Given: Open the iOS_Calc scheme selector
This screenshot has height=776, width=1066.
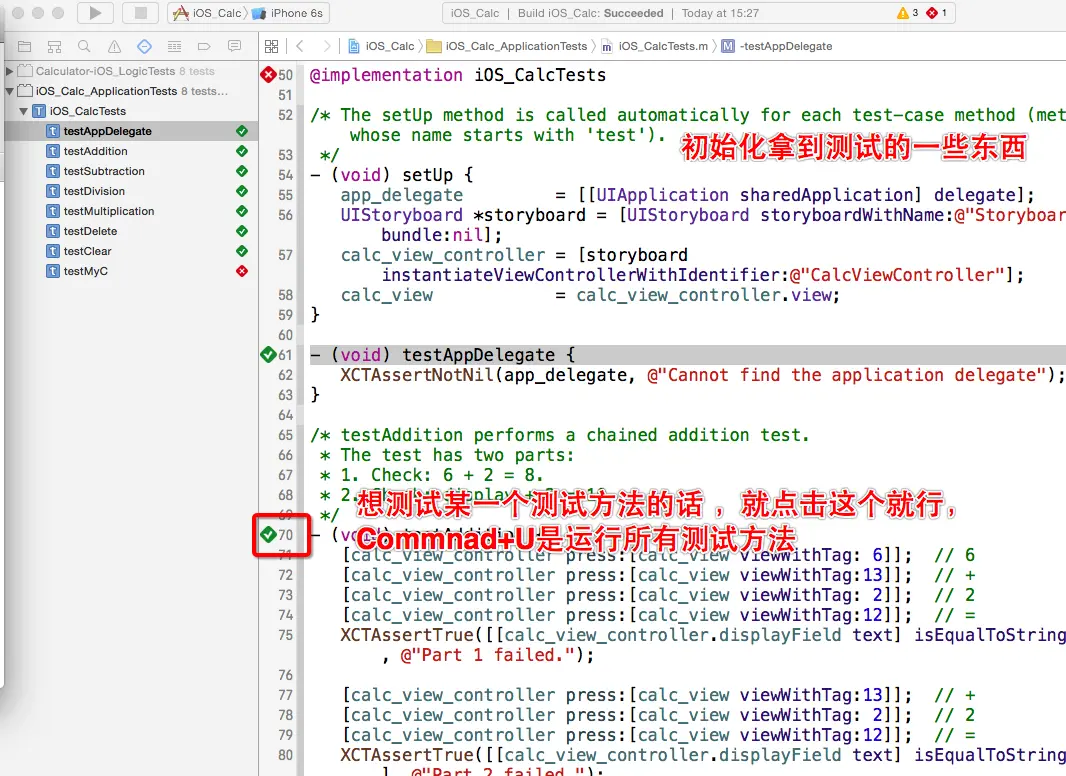Looking at the screenshot, I should tap(209, 13).
